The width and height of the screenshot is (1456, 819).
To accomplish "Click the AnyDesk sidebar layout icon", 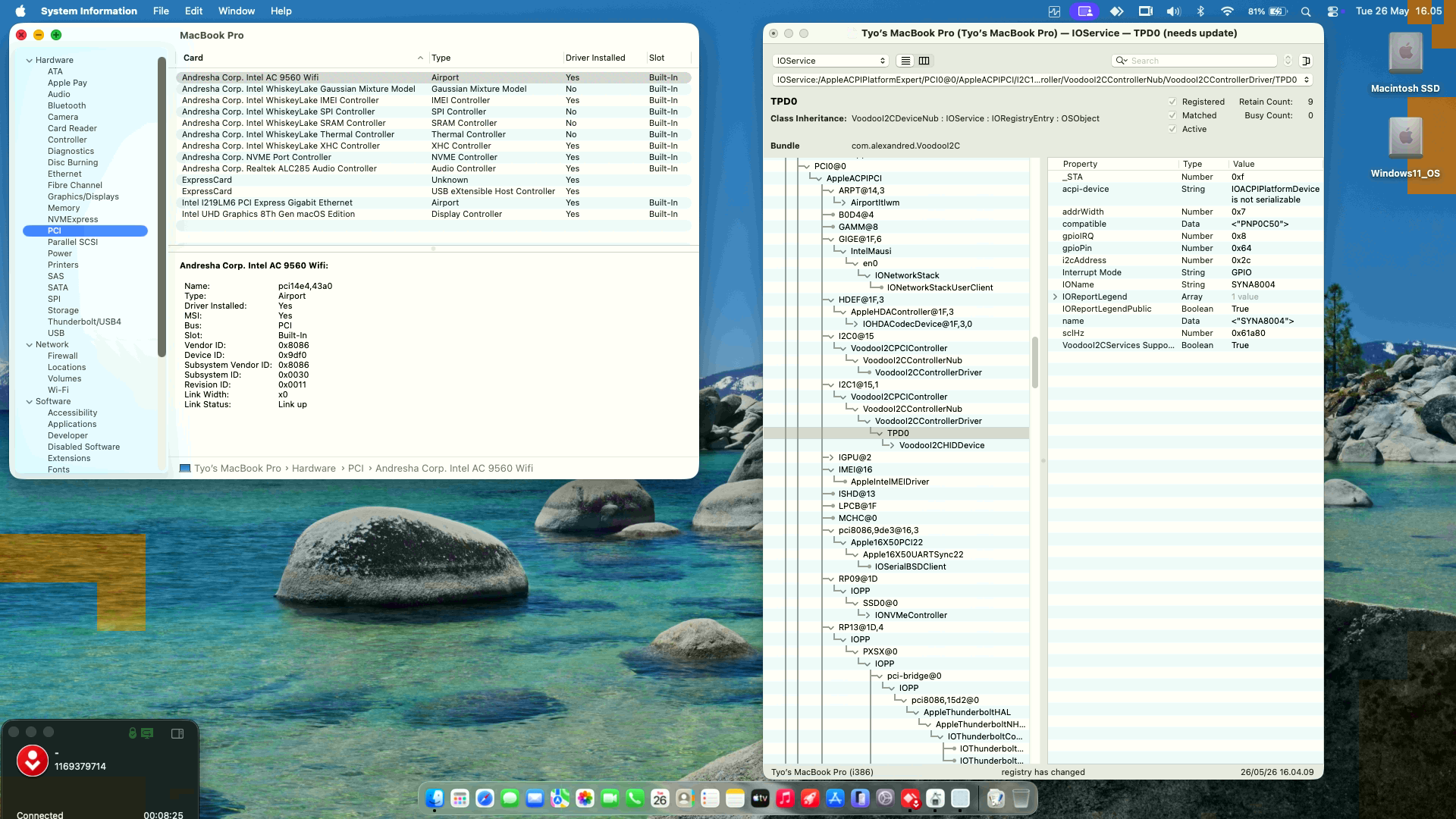I will click(177, 733).
